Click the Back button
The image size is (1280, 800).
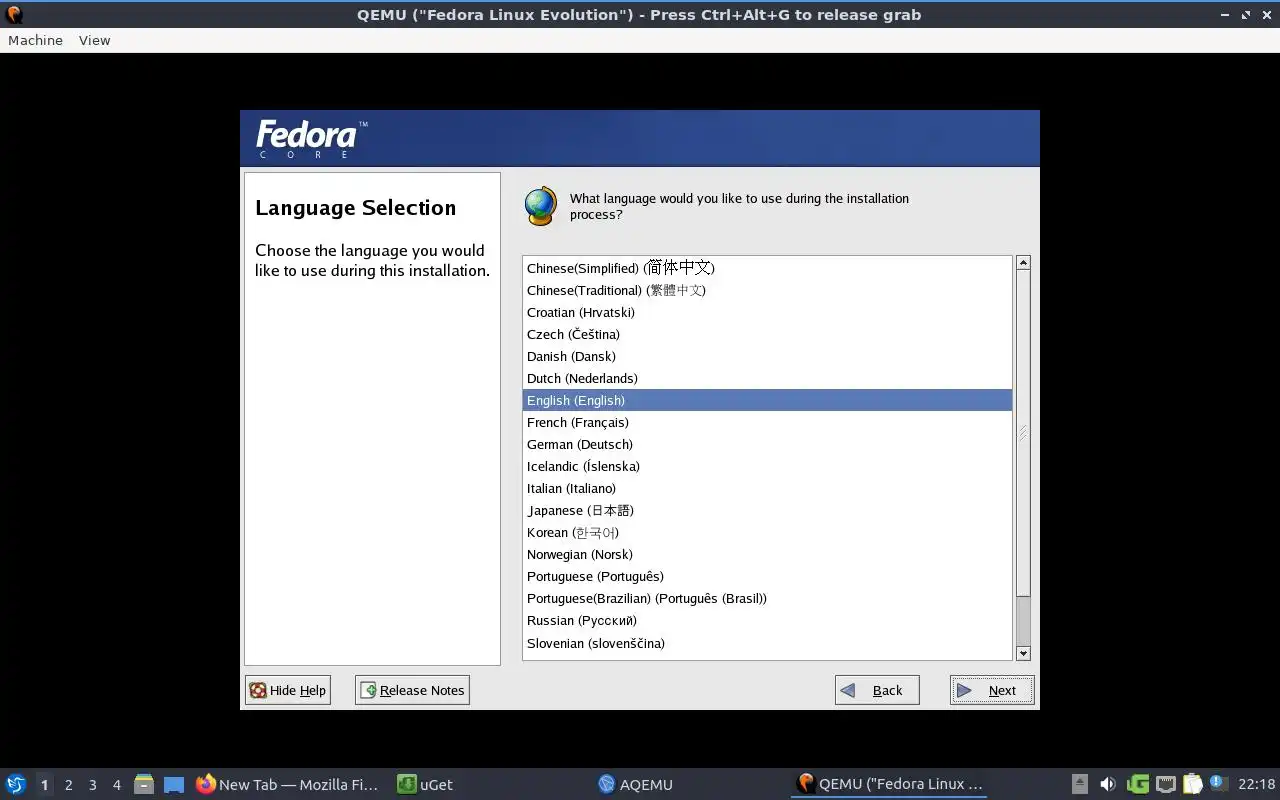(877, 690)
